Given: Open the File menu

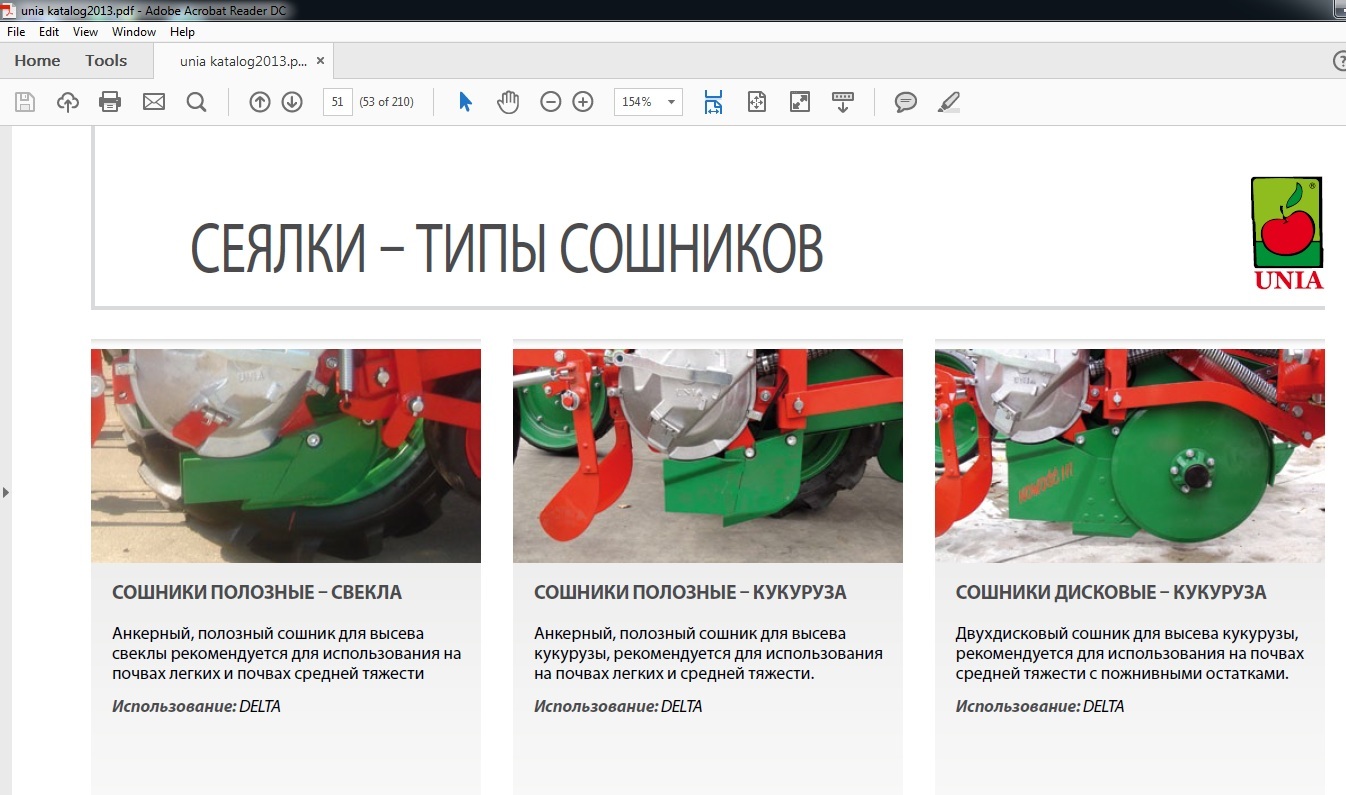Looking at the screenshot, I should [16, 32].
